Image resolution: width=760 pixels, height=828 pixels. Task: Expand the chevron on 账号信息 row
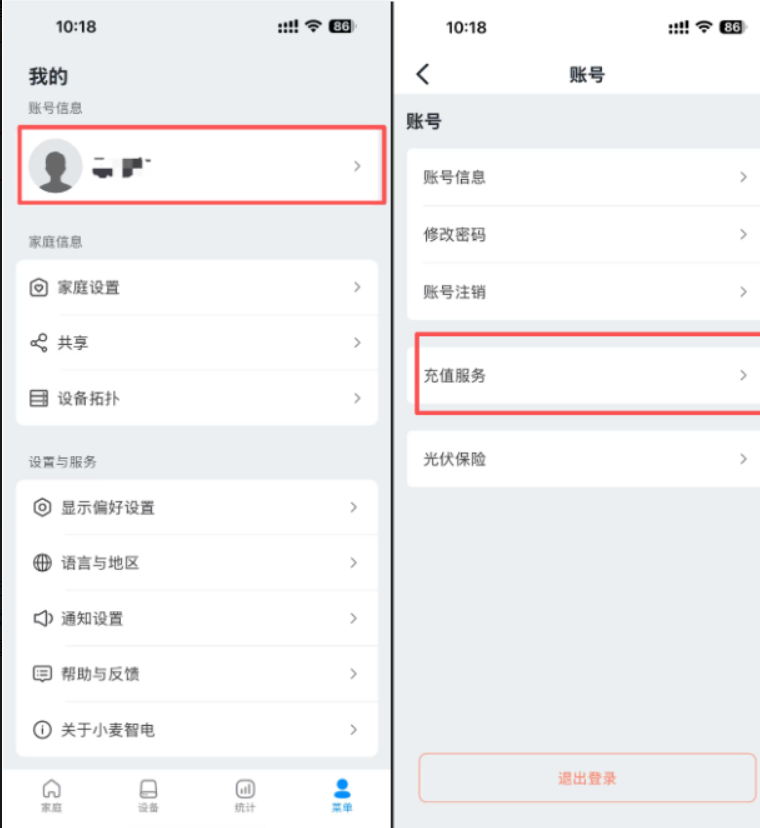(744, 177)
